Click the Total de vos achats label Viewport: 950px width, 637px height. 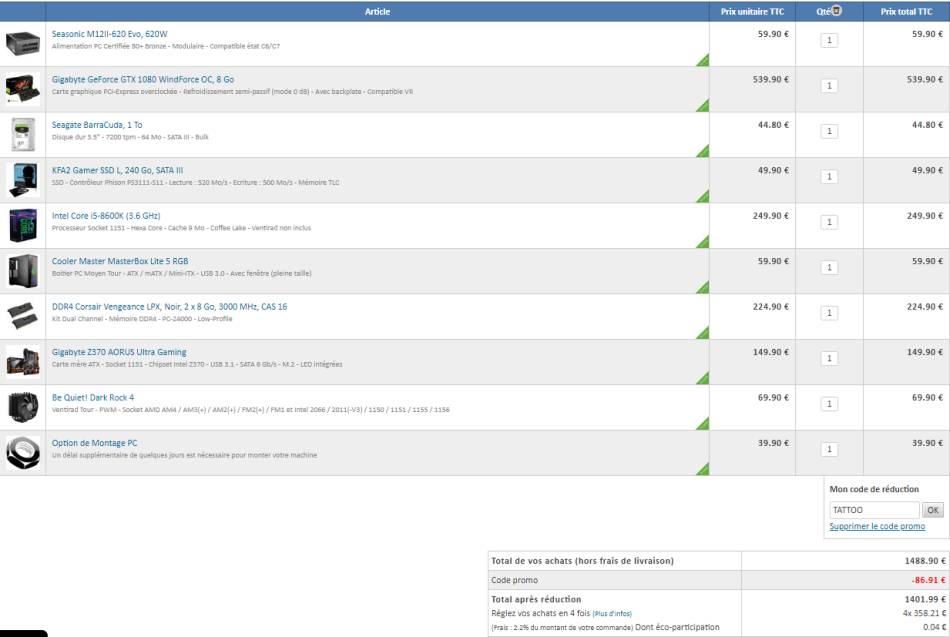tap(582, 561)
